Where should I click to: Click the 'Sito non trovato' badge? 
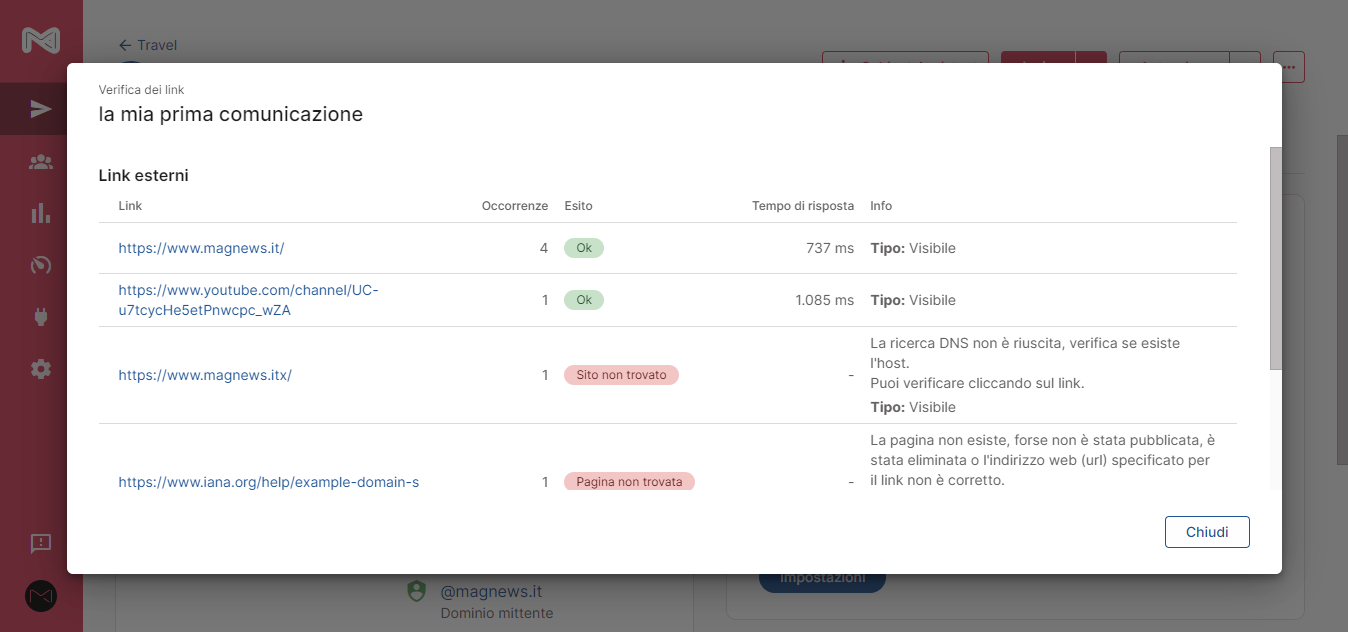pos(621,375)
